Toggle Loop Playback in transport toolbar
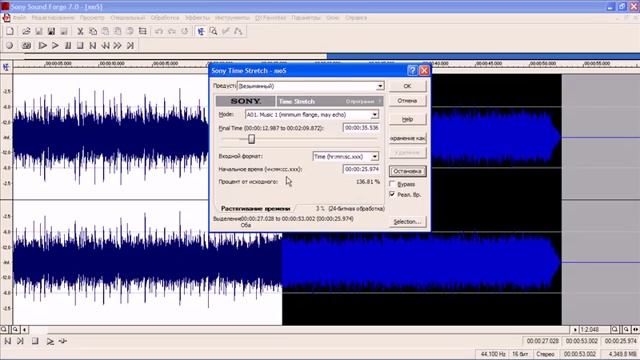This screenshot has height=360, width=640. tap(27, 45)
